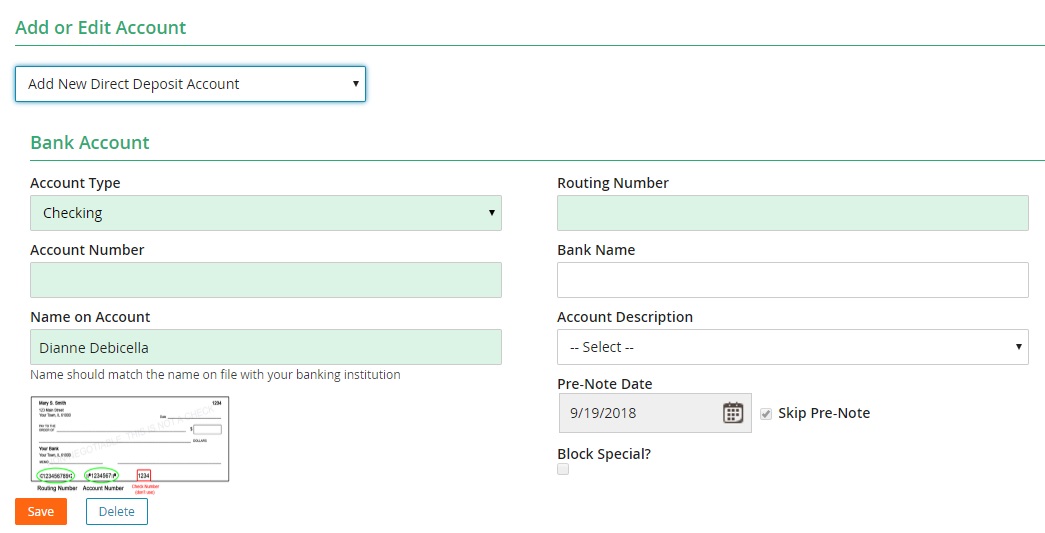1045x533 pixels.
Task: Click the circled account number on sample check
Action: (102, 475)
